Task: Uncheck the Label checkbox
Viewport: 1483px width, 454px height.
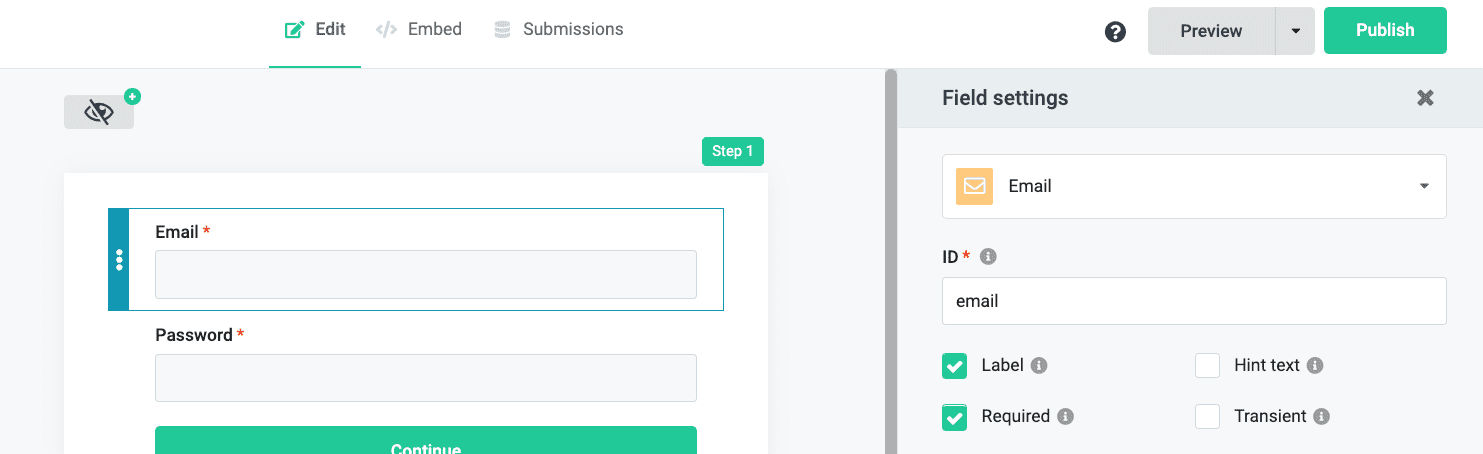Action: tap(955, 366)
